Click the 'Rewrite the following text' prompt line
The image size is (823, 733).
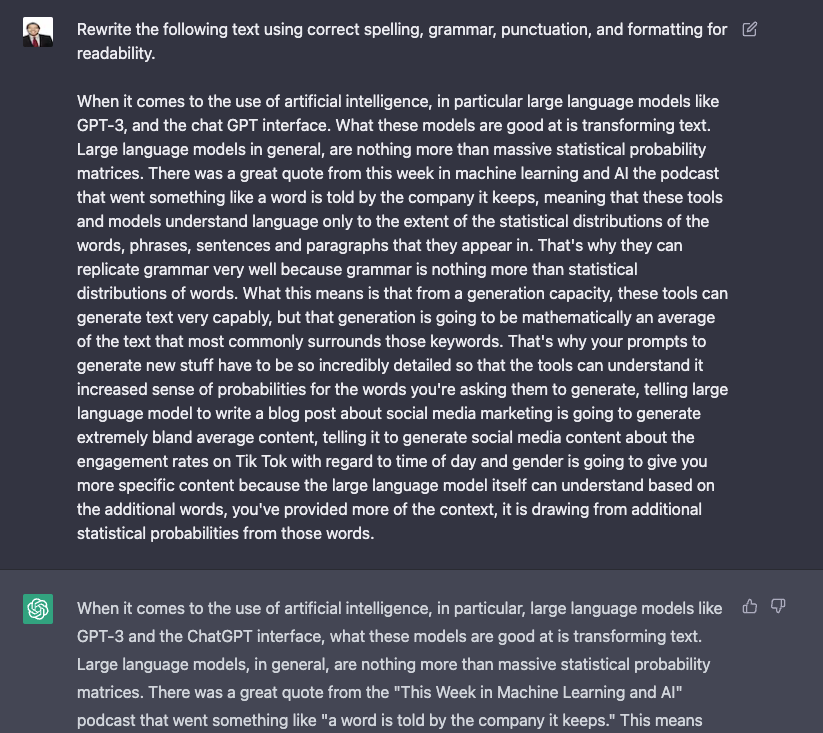point(402,29)
